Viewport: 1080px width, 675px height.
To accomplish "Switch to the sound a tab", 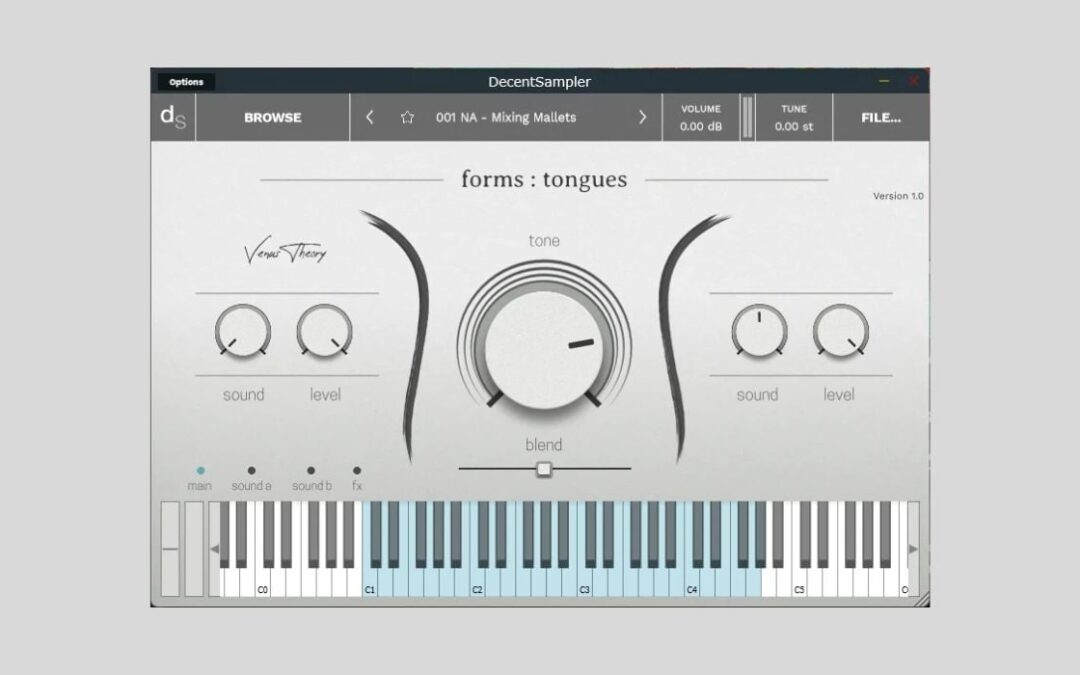I will pos(251,478).
